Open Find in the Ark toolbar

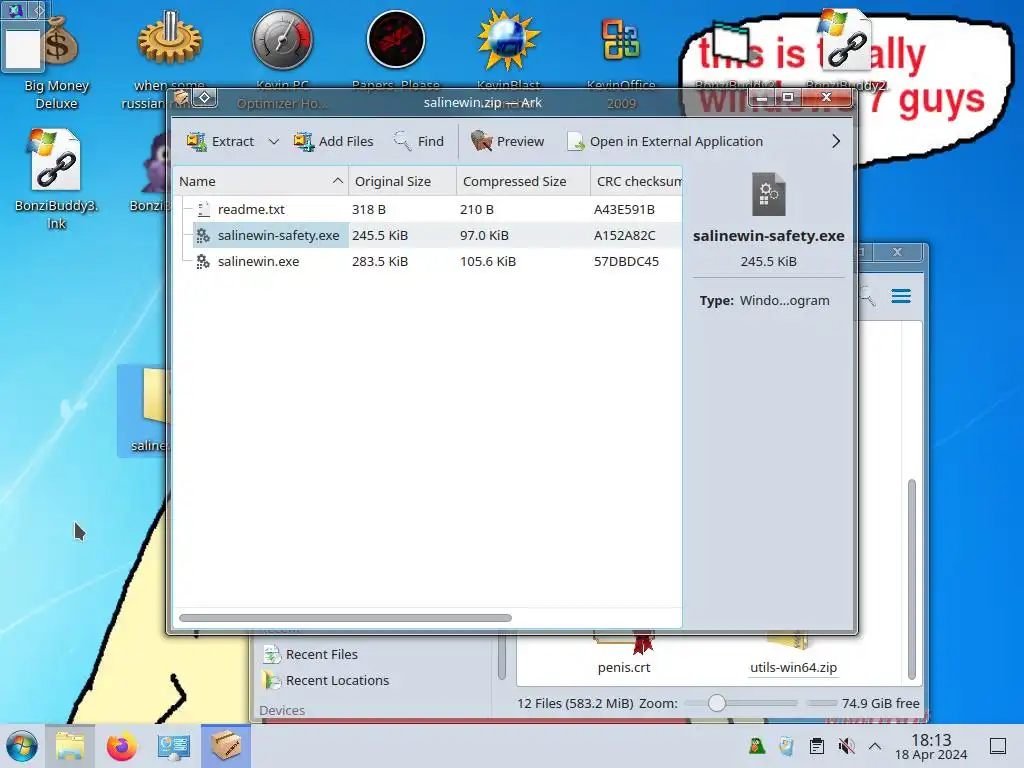point(419,141)
